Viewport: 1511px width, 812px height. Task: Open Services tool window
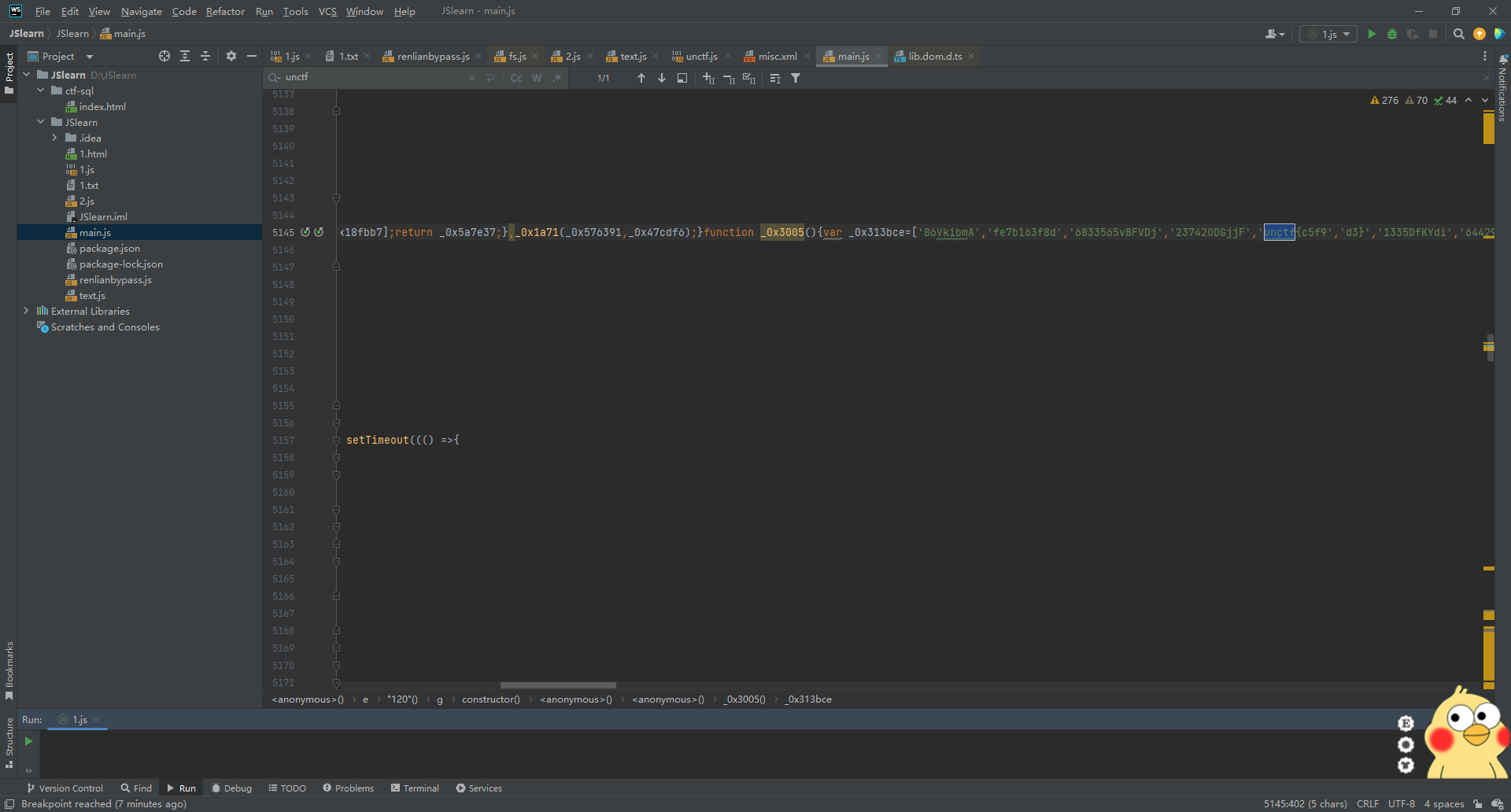(478, 788)
